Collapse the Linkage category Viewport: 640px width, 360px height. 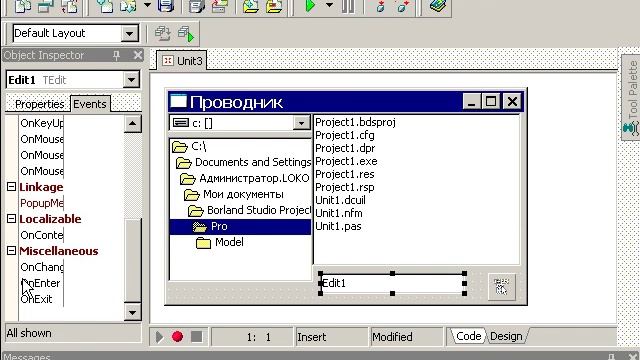point(11,187)
